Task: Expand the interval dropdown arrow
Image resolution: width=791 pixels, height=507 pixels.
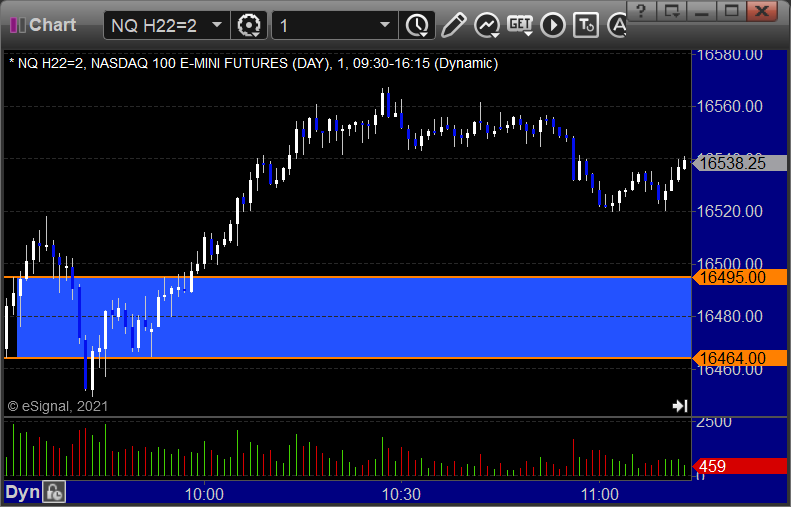Action: click(385, 25)
